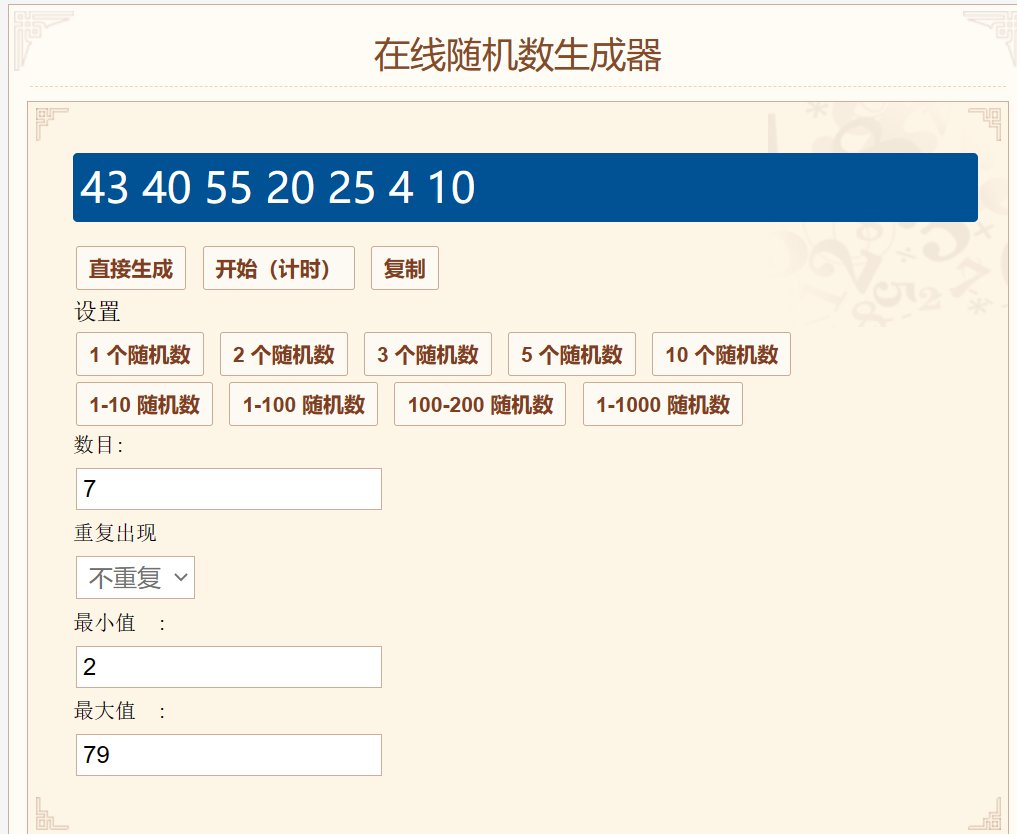The width and height of the screenshot is (1017, 834).
Task: Choose the 5 个随机数 preset
Action: [x=572, y=354]
